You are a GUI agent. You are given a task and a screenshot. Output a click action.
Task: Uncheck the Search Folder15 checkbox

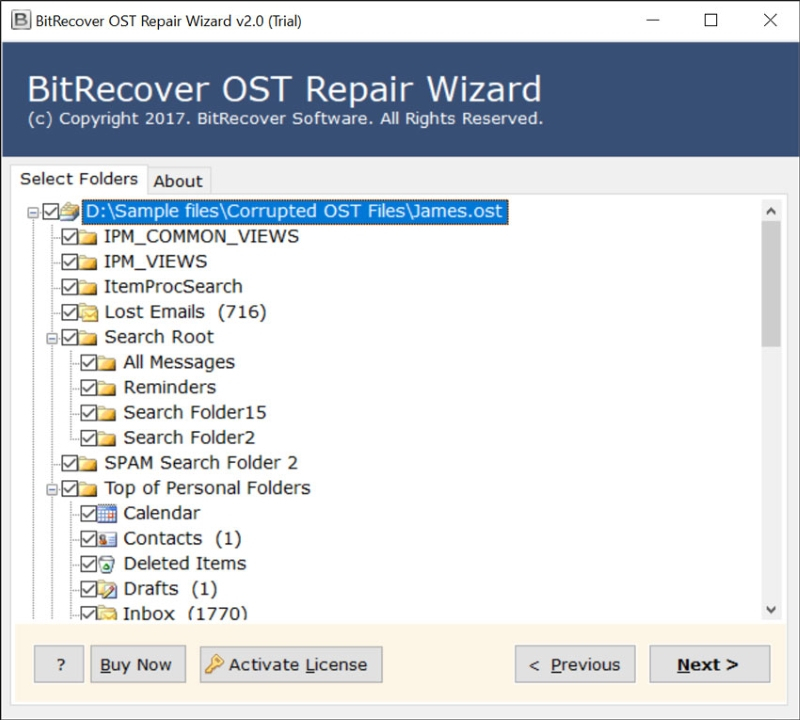(89, 412)
